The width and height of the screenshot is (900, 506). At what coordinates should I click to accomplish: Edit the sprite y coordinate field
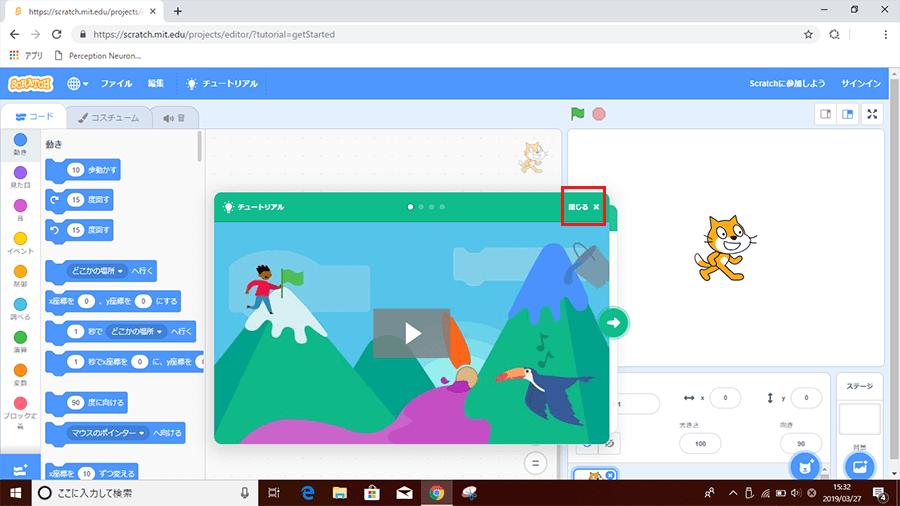tap(806, 398)
